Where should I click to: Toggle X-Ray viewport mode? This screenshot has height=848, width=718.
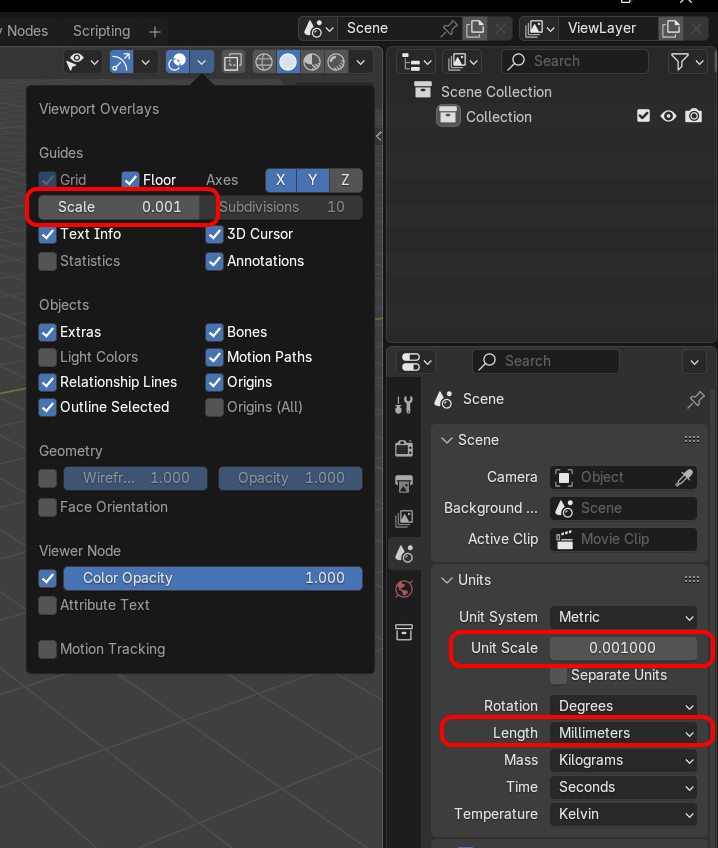coord(233,62)
